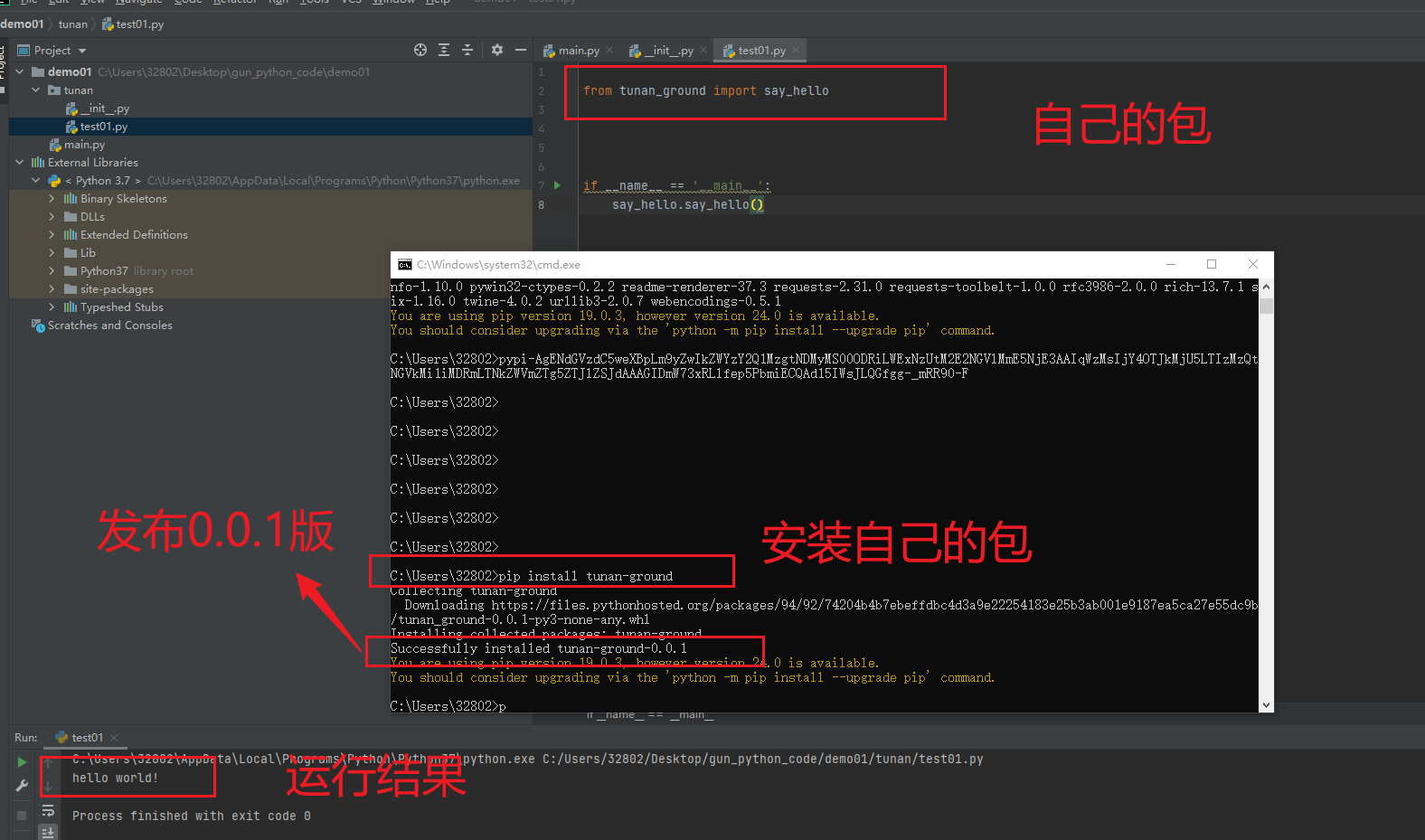Image resolution: width=1425 pixels, height=840 pixels.
Task: Click the wrench icon in Run panel
Action: pos(22,786)
